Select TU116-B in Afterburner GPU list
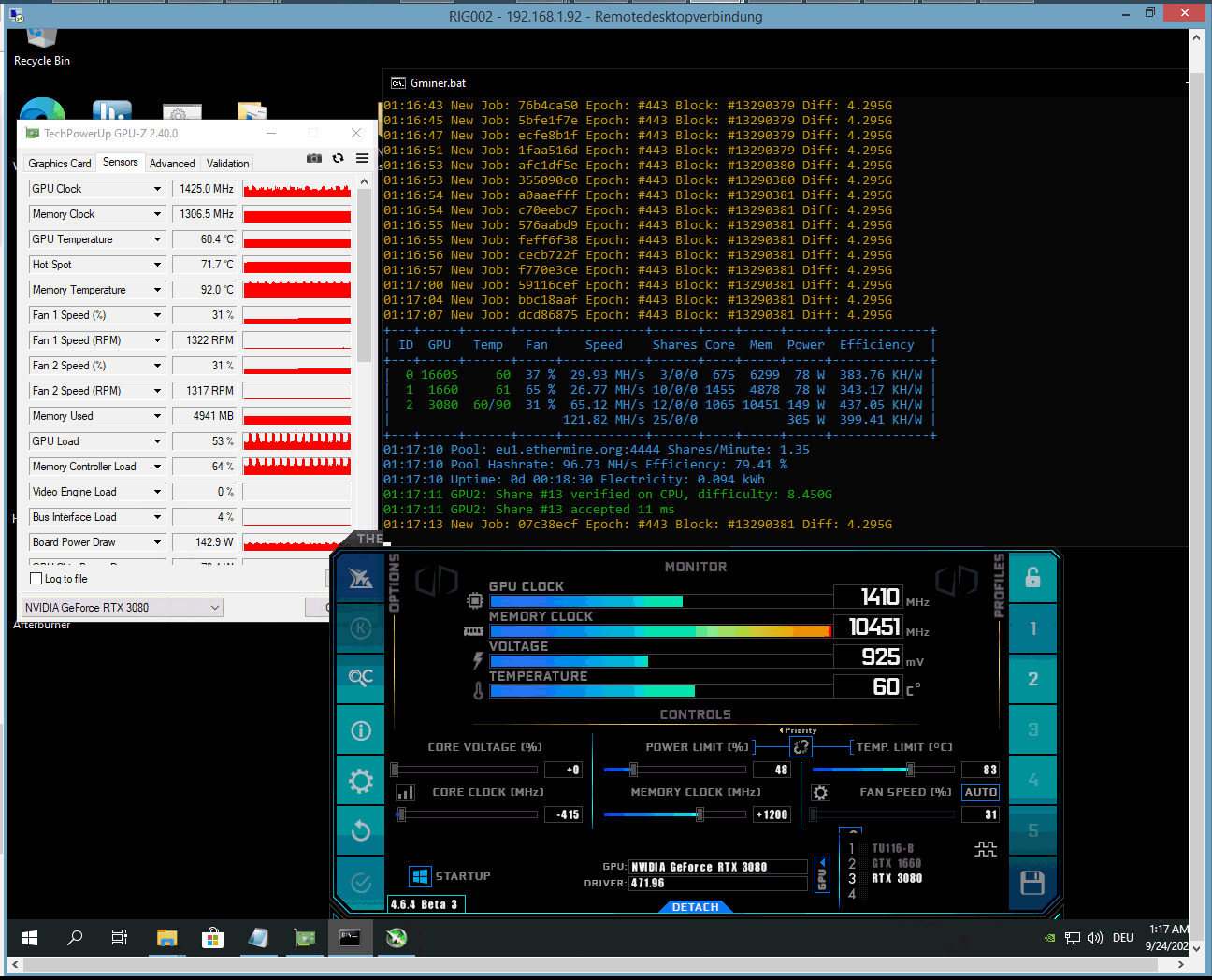The image size is (1212, 980). click(x=893, y=849)
